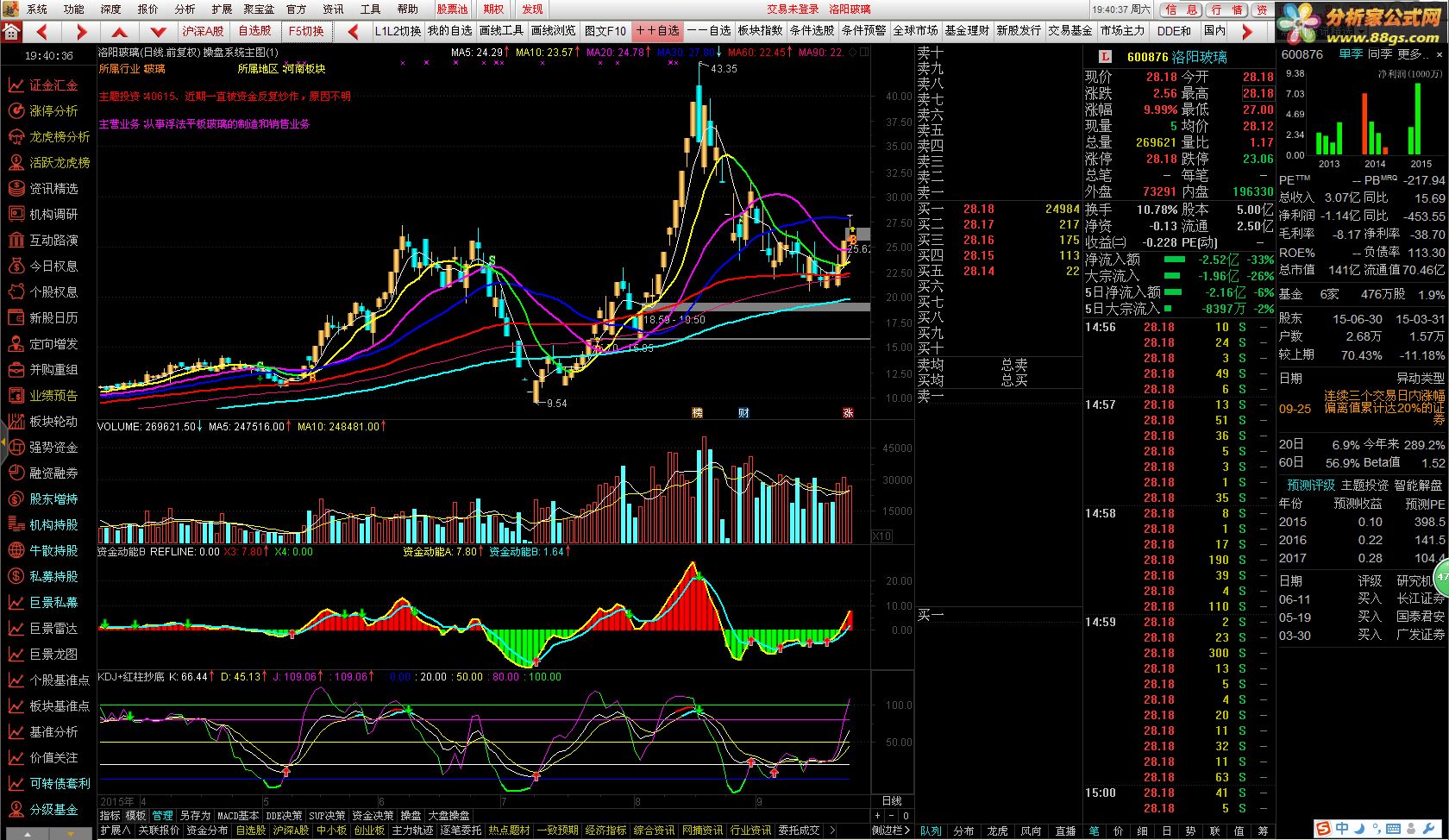Remove stock with －－自选 button

tap(709, 31)
